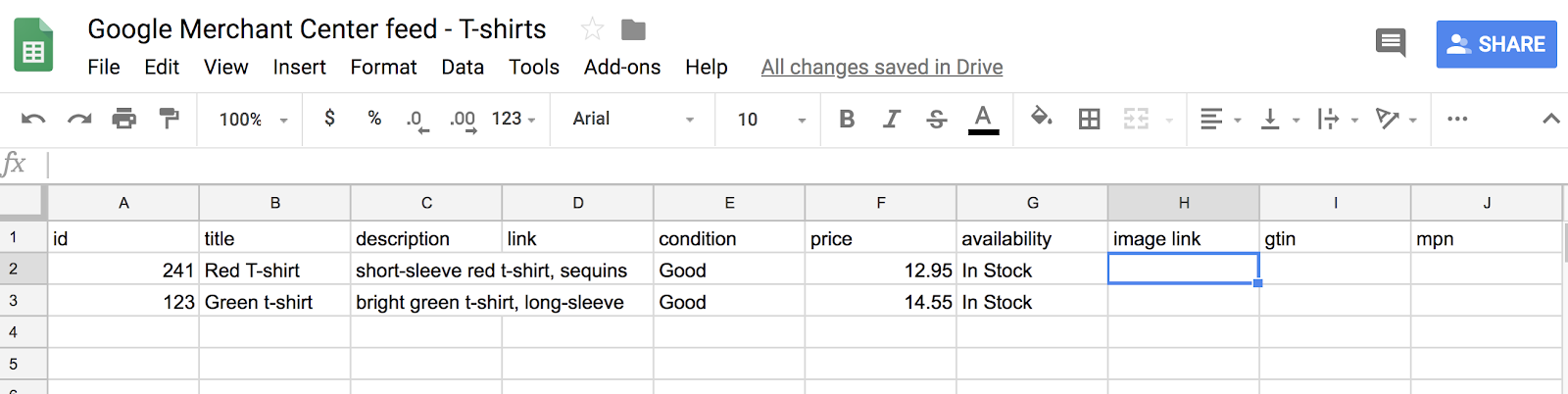Print the spreadsheet using printer icon
Image resolution: width=1568 pixels, height=394 pixels.
(124, 119)
